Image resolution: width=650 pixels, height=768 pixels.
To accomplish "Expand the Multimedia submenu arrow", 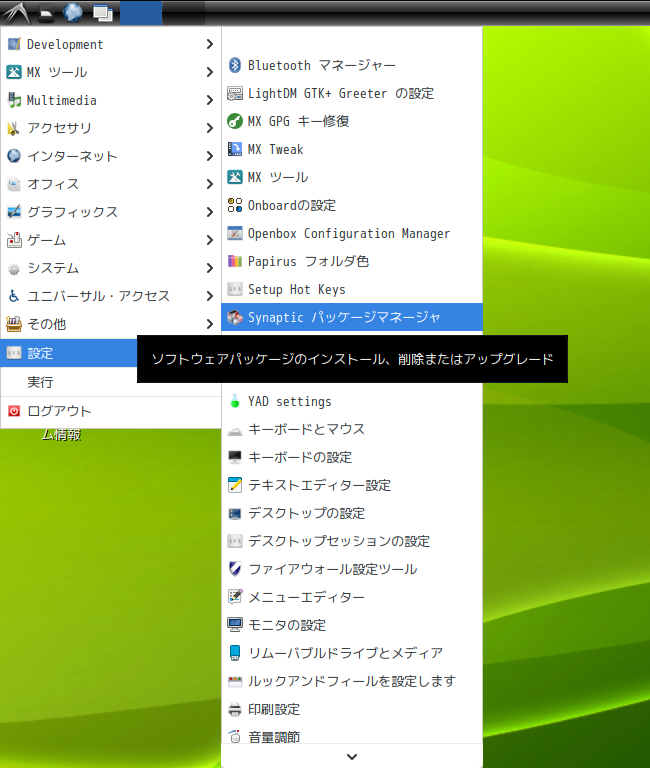I will point(210,100).
